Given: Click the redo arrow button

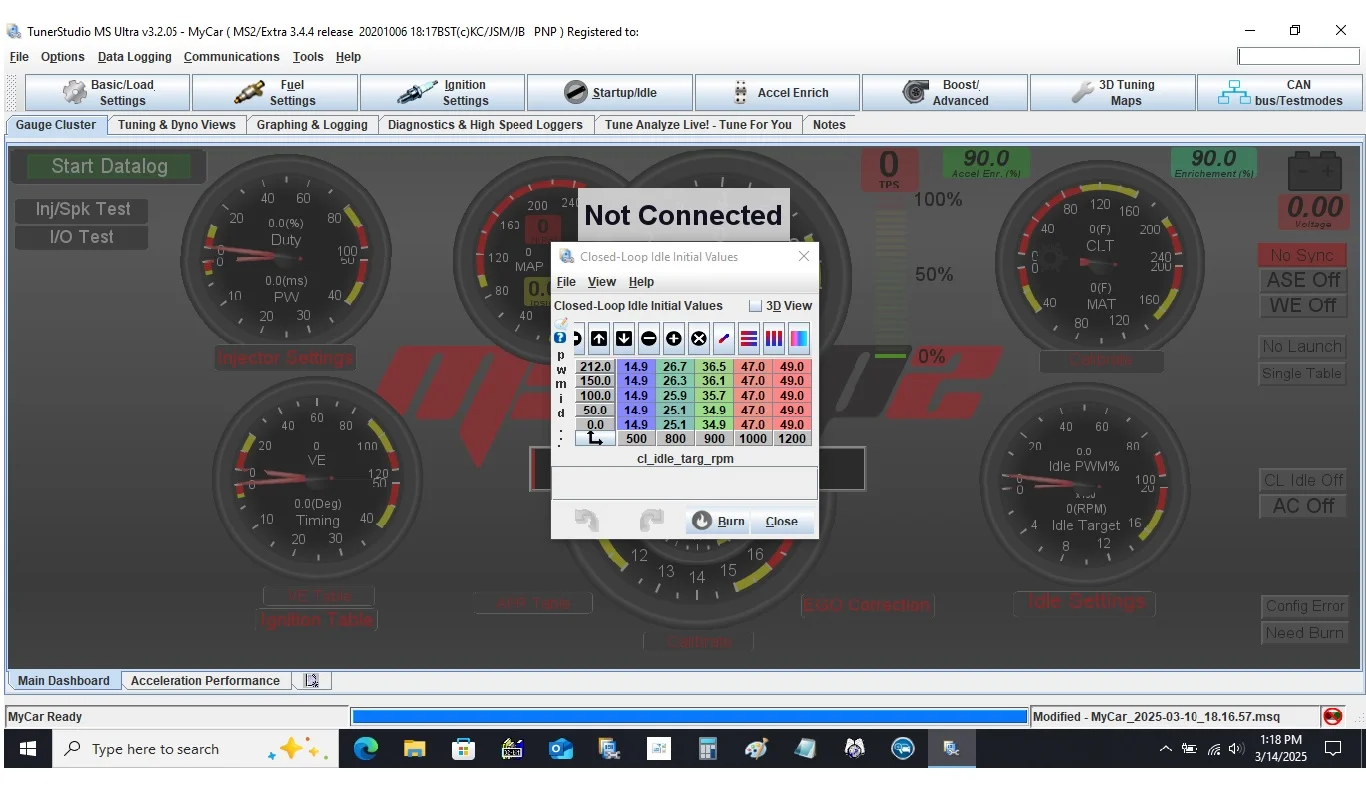Looking at the screenshot, I should pyautogui.click(x=651, y=520).
